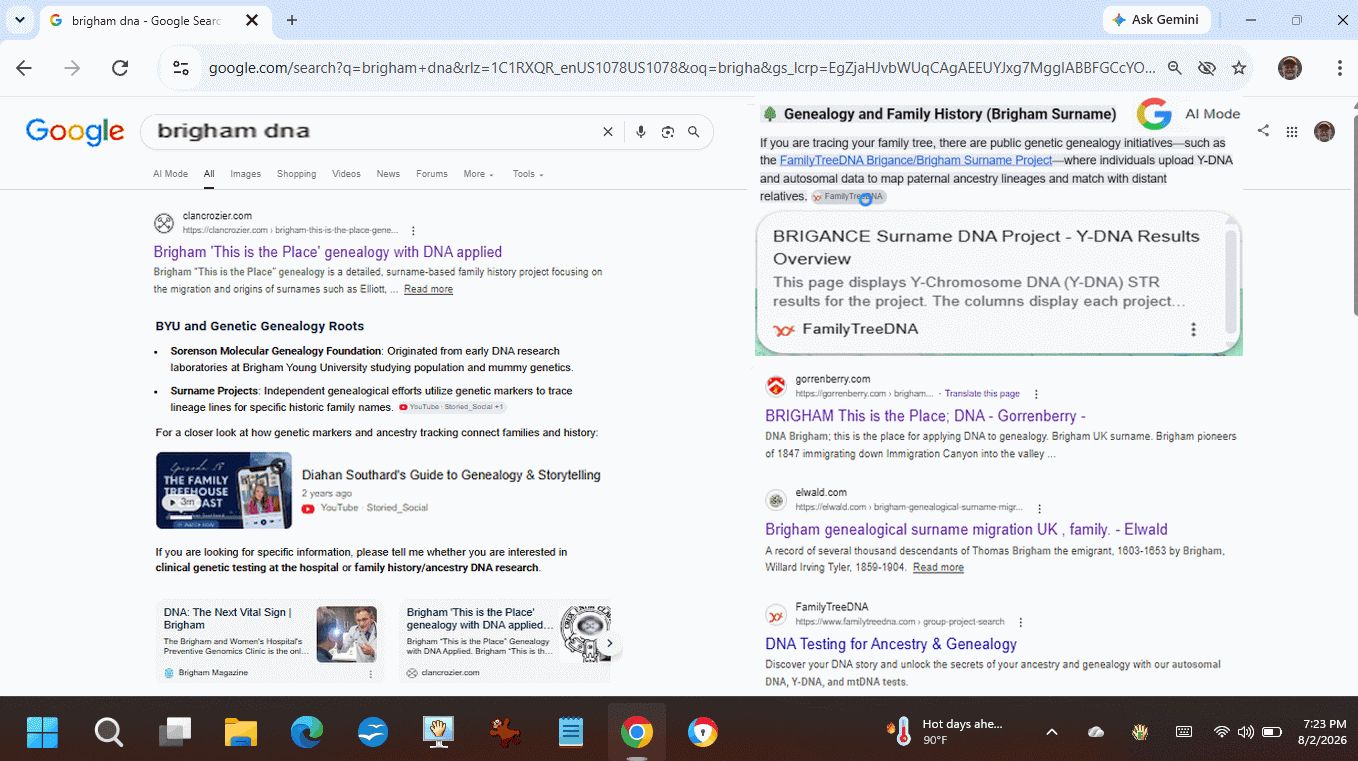The height and width of the screenshot is (761, 1358).
Task: Expand the Tools dropdown
Action: [528, 174]
